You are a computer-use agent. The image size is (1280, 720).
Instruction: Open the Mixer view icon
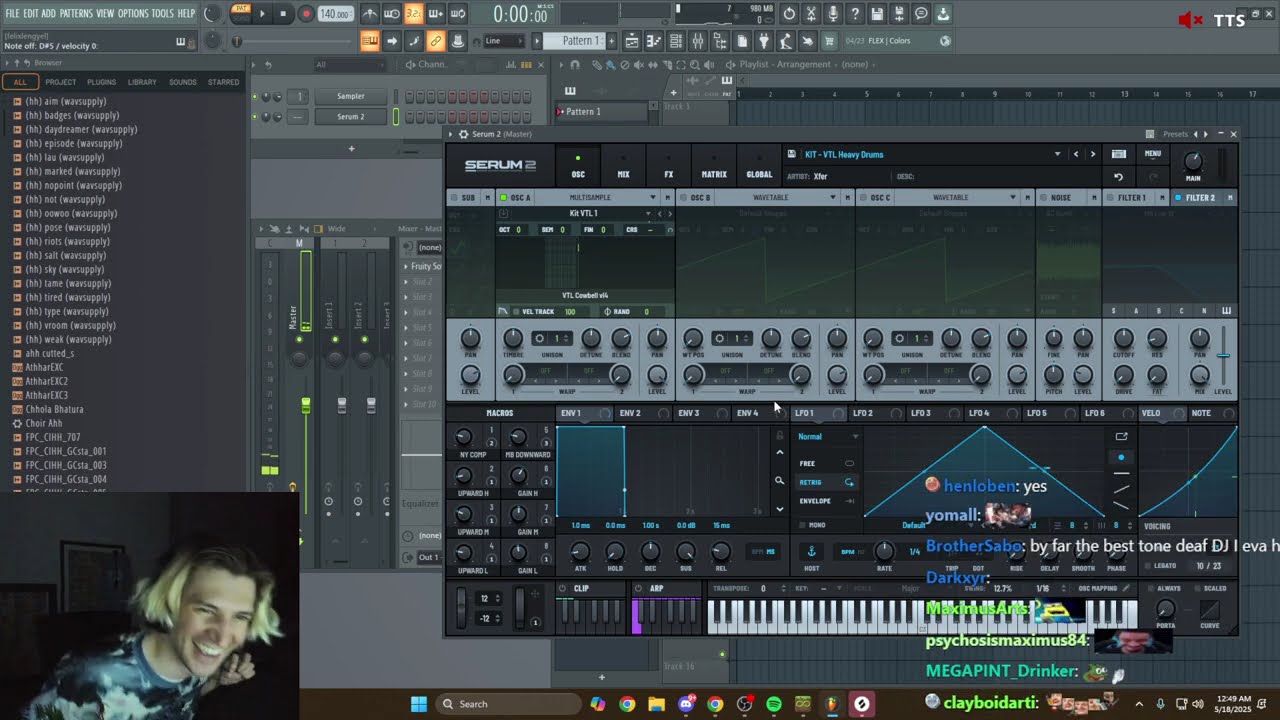(698, 41)
